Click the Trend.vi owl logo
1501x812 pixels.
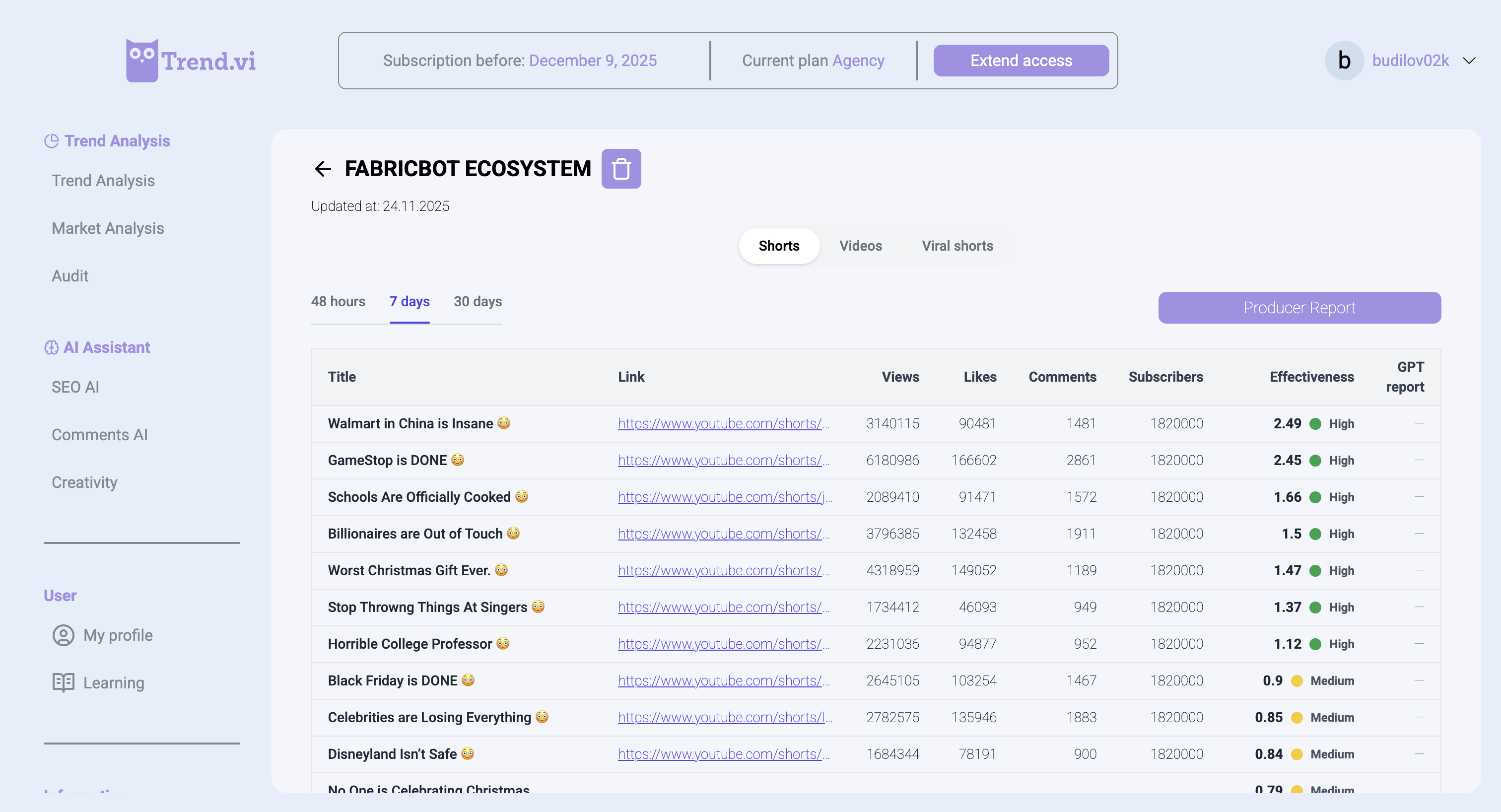point(141,61)
